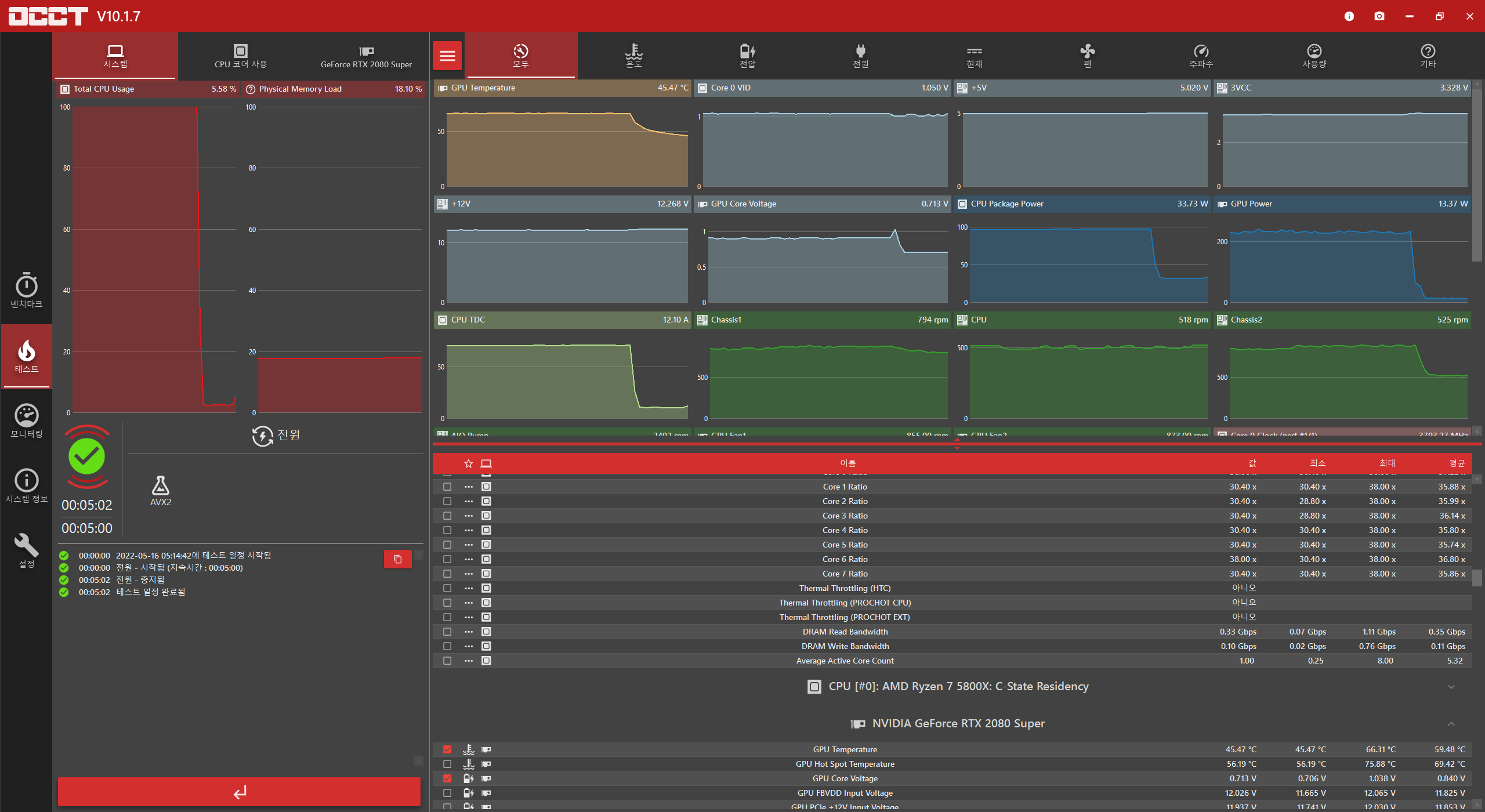
Task: Check the Core 2 Ratio checkbox
Action: coord(447,501)
